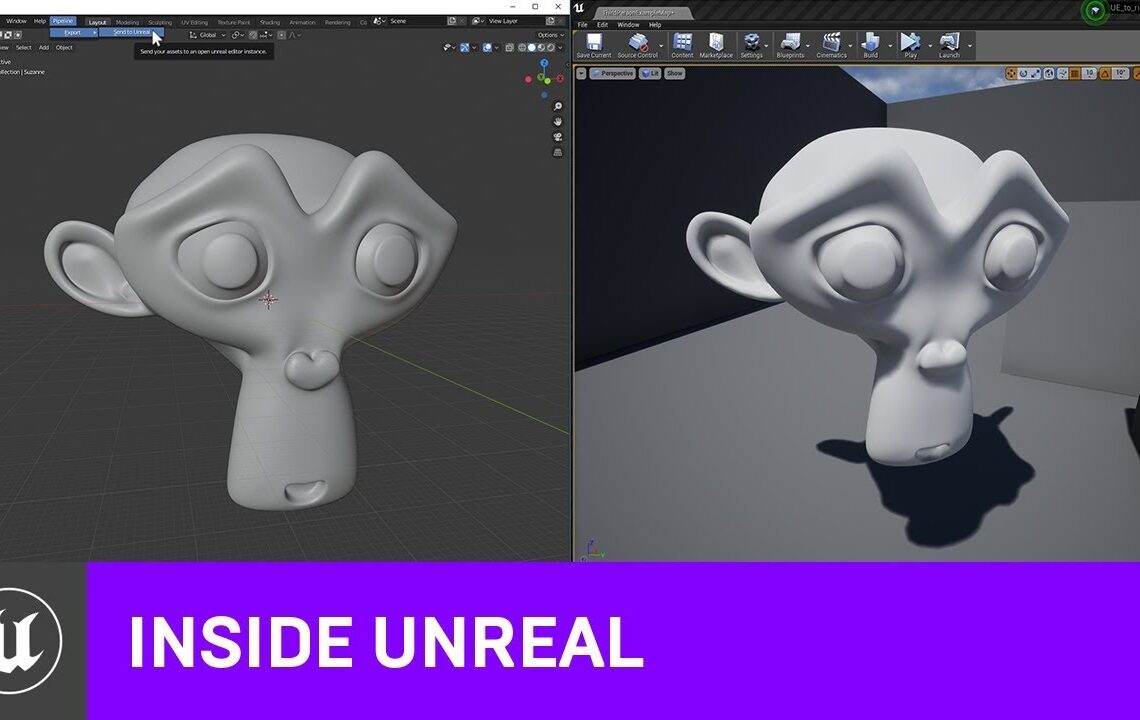Select the Zoom magnifier icon in Blender viewport
The width and height of the screenshot is (1140, 720).
coord(558,107)
